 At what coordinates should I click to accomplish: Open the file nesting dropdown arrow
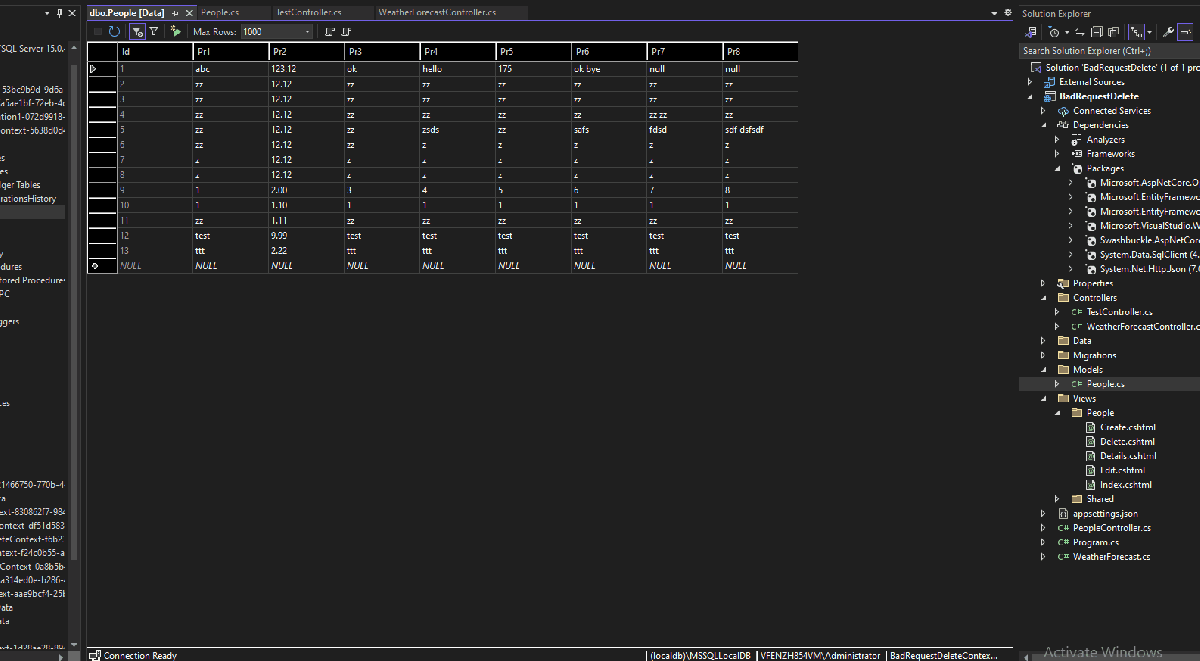pyautogui.click(x=1149, y=32)
